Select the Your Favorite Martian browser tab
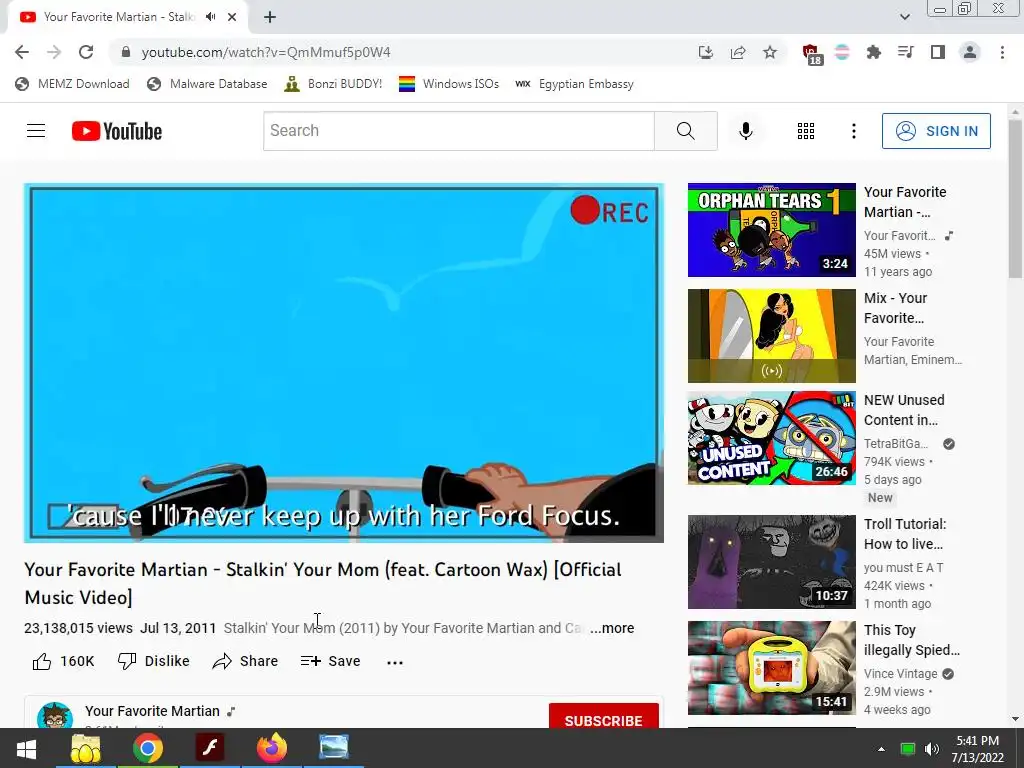 pos(127,17)
